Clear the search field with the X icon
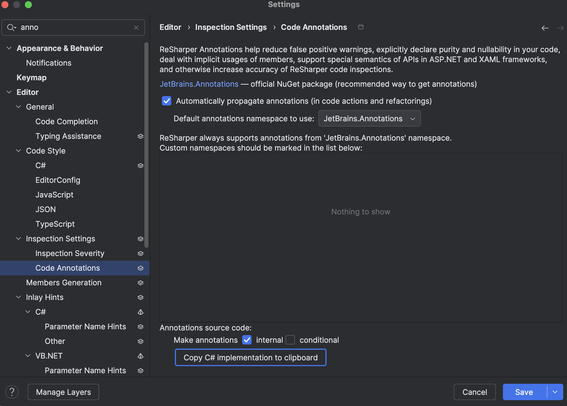This screenshot has height=406, width=567. 136,27
